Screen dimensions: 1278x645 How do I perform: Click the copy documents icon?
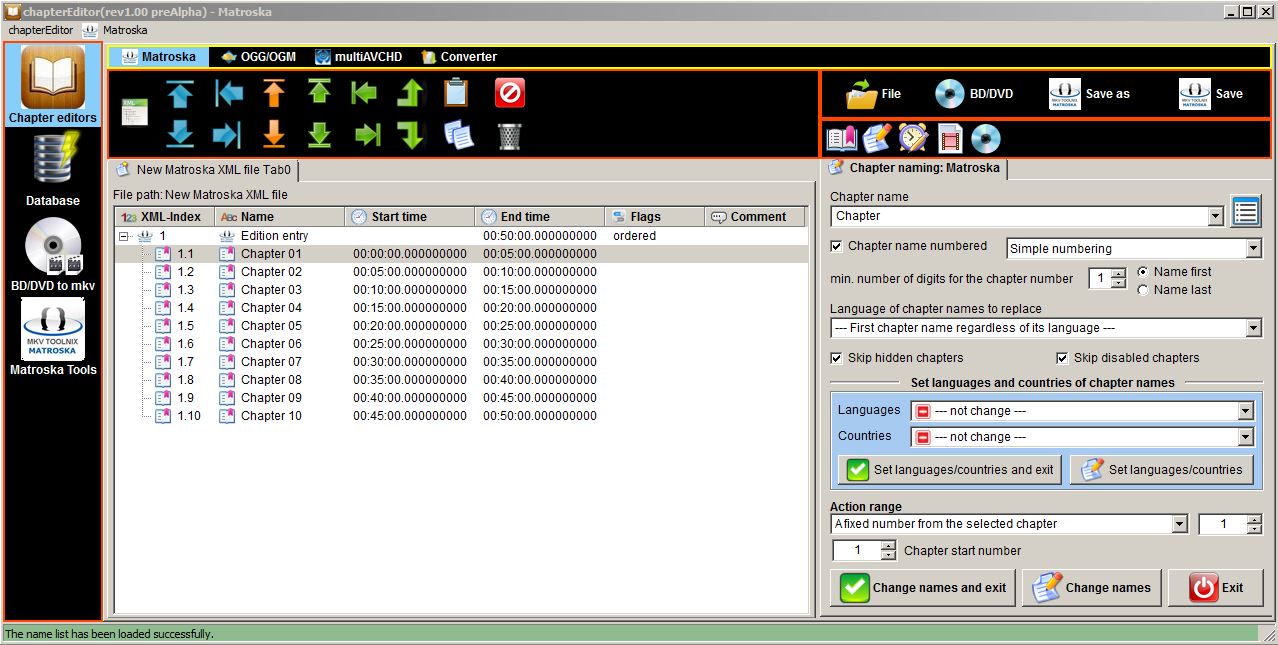(x=458, y=134)
